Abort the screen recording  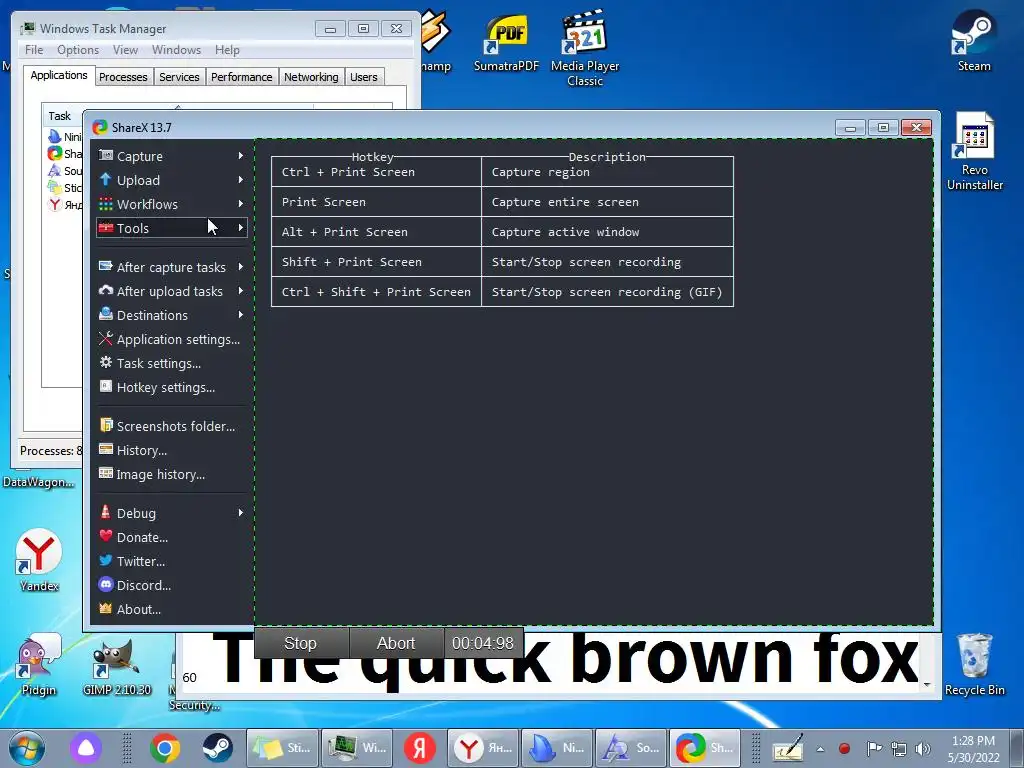(x=396, y=643)
